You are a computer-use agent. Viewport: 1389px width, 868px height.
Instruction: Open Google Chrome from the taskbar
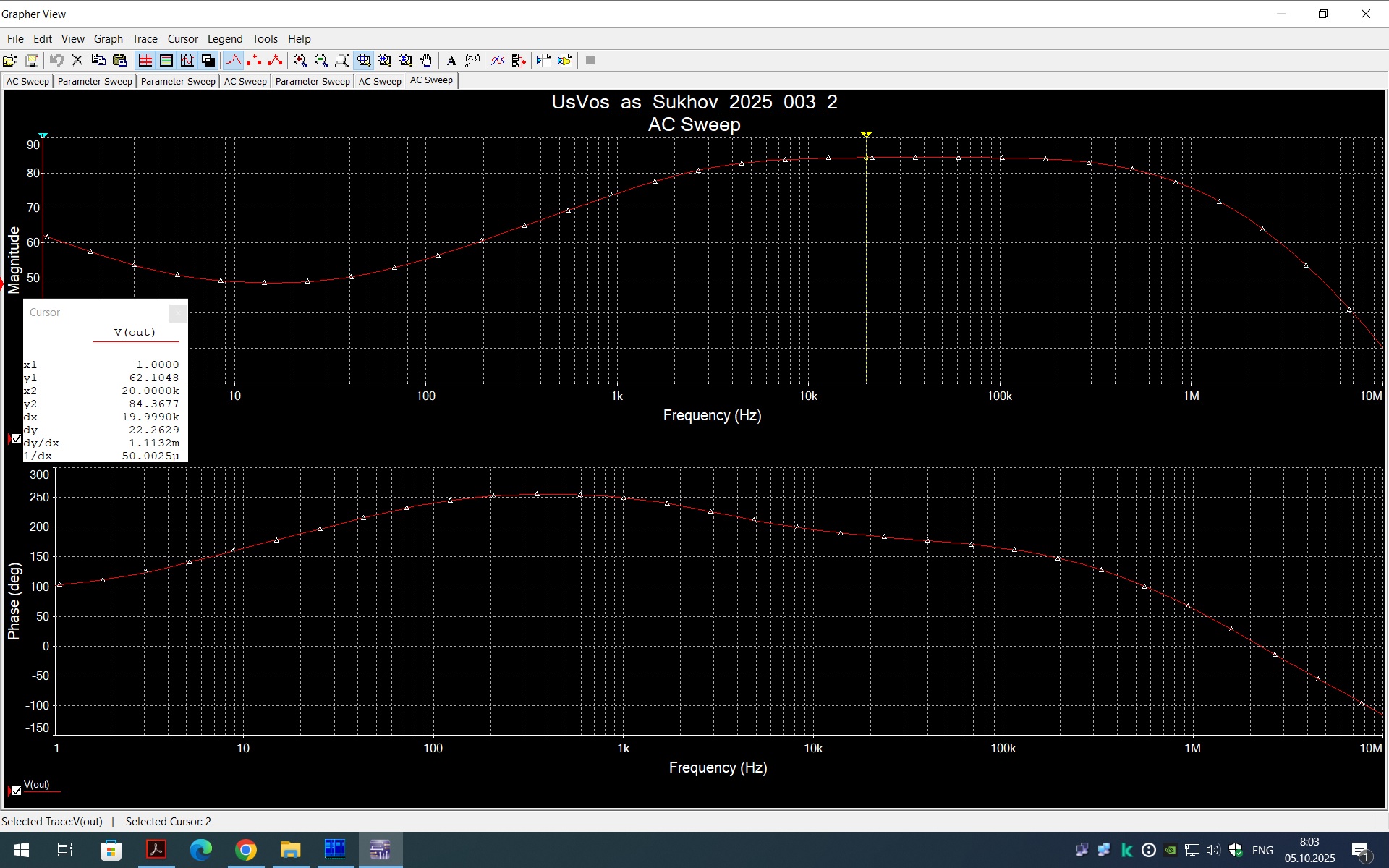pyautogui.click(x=246, y=849)
